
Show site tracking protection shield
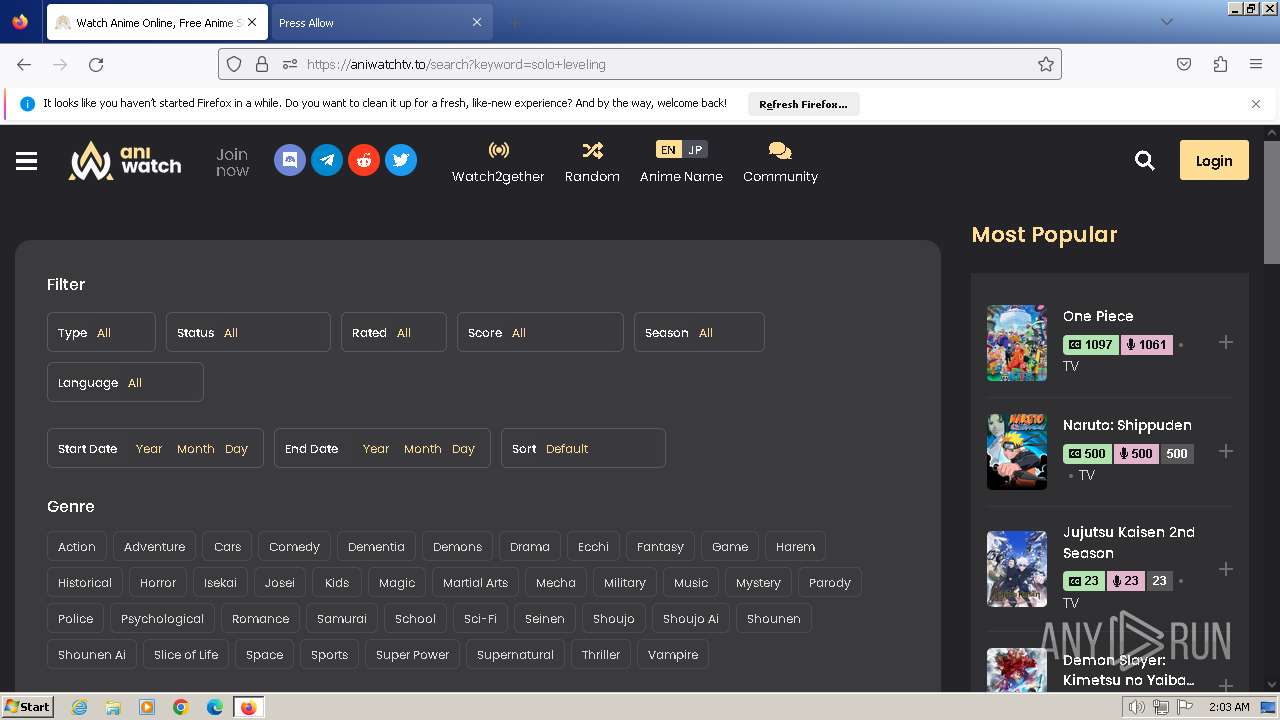[234, 64]
